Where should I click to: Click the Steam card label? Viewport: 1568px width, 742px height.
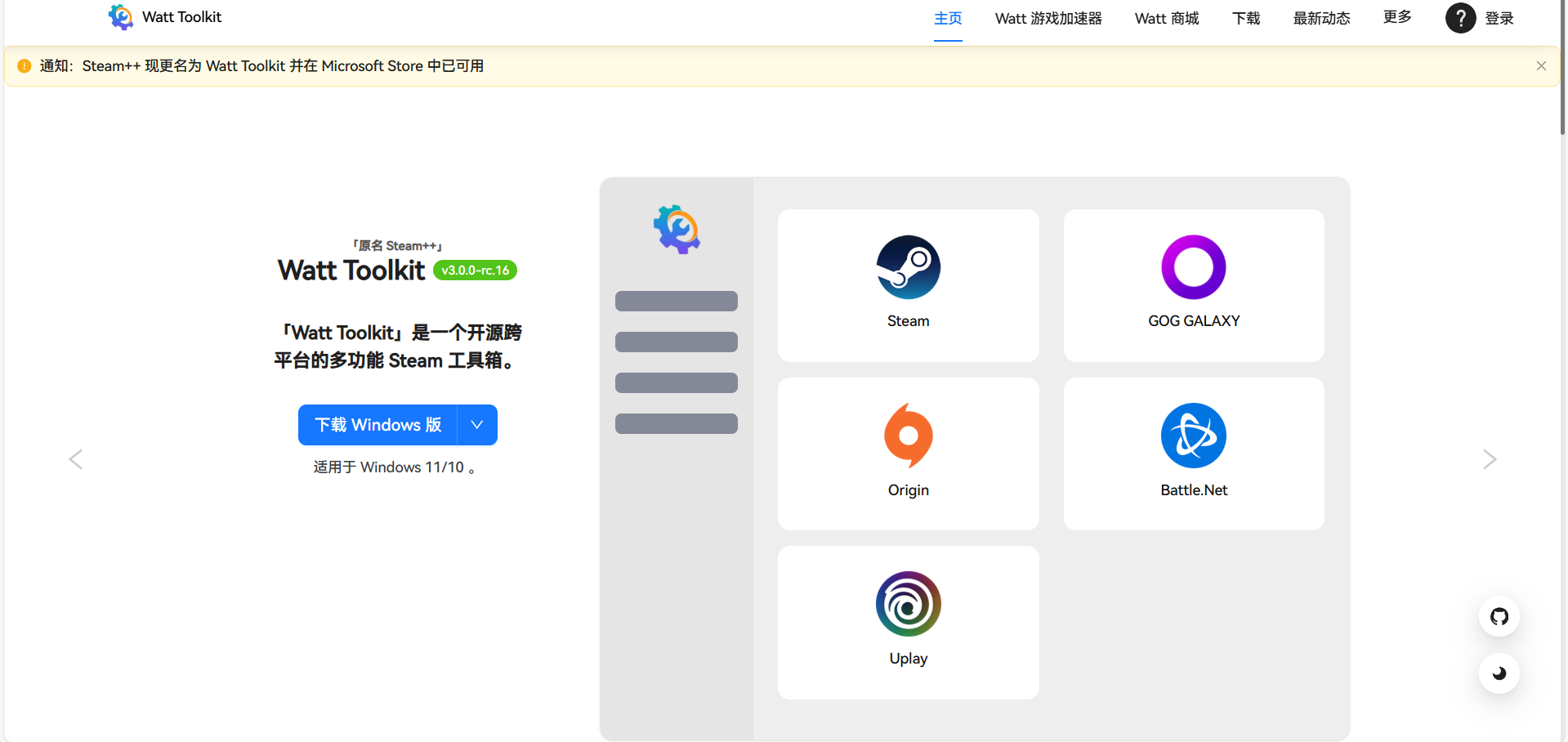(x=908, y=321)
